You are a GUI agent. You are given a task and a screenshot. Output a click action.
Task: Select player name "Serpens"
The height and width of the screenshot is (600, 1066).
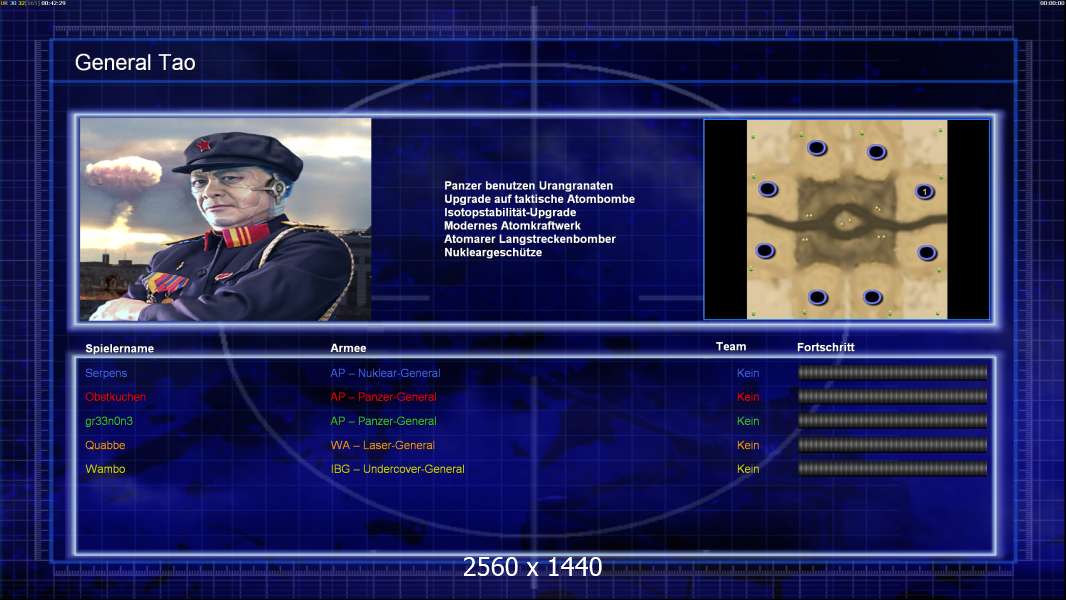tap(106, 373)
